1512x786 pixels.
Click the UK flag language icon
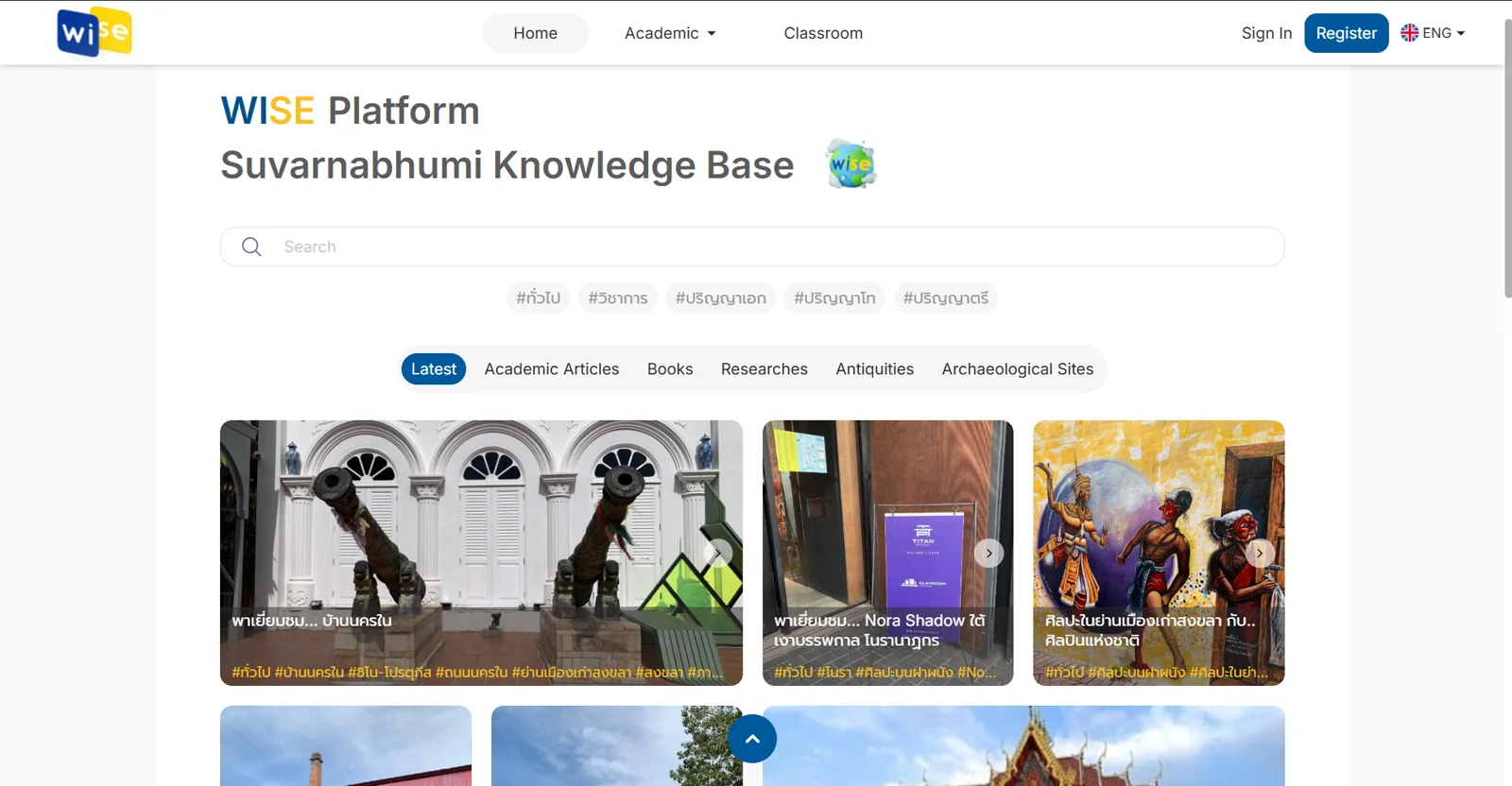point(1409,33)
